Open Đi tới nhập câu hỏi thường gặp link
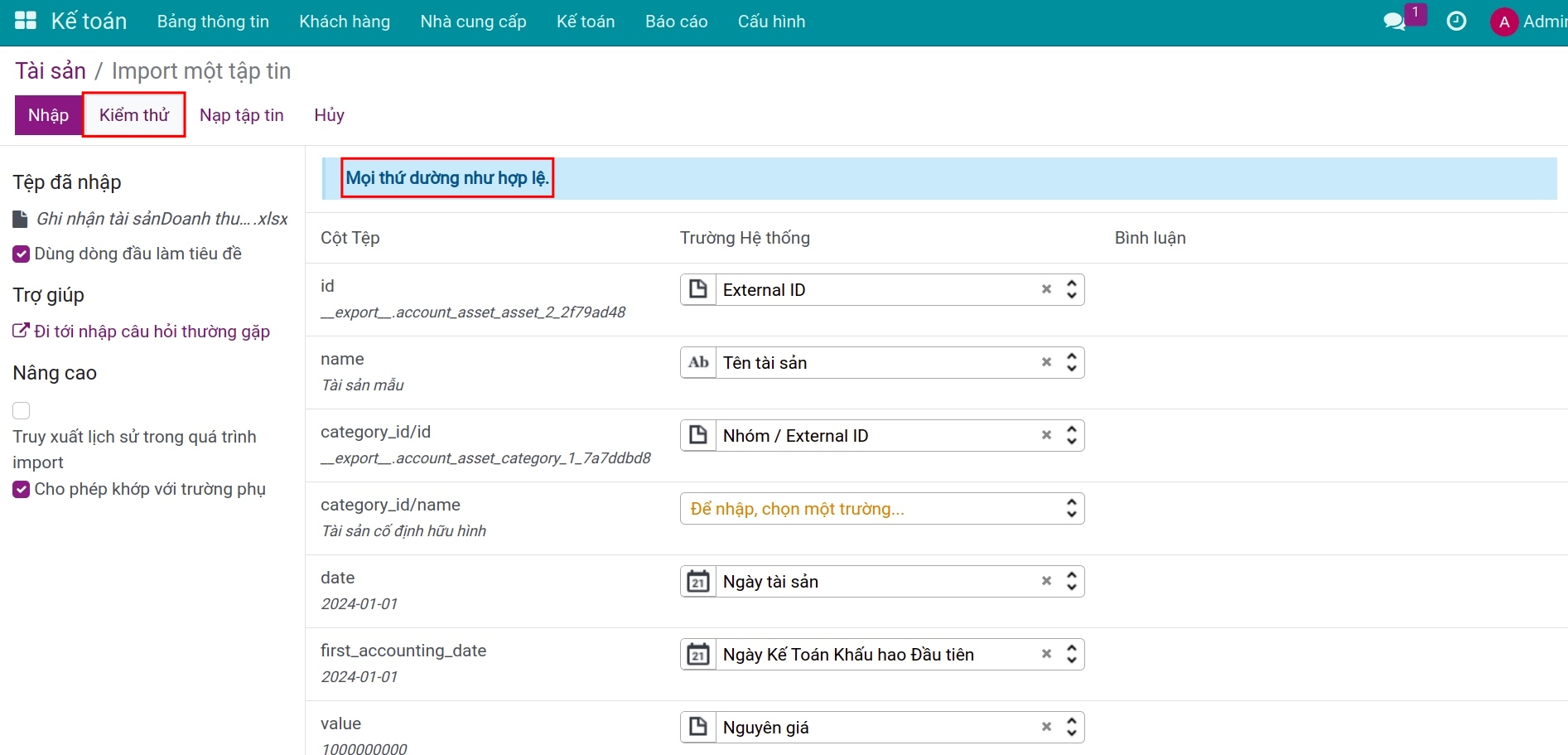 142,332
